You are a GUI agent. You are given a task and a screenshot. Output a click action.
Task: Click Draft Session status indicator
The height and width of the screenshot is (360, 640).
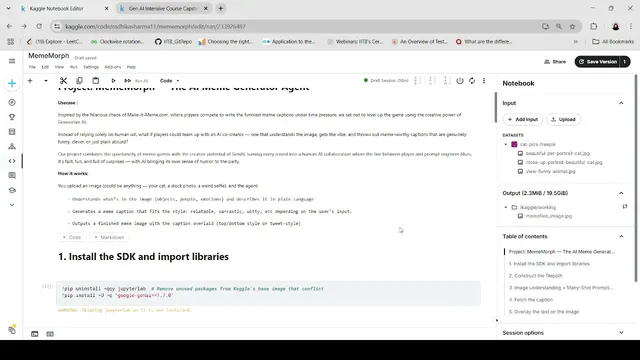[386, 80]
